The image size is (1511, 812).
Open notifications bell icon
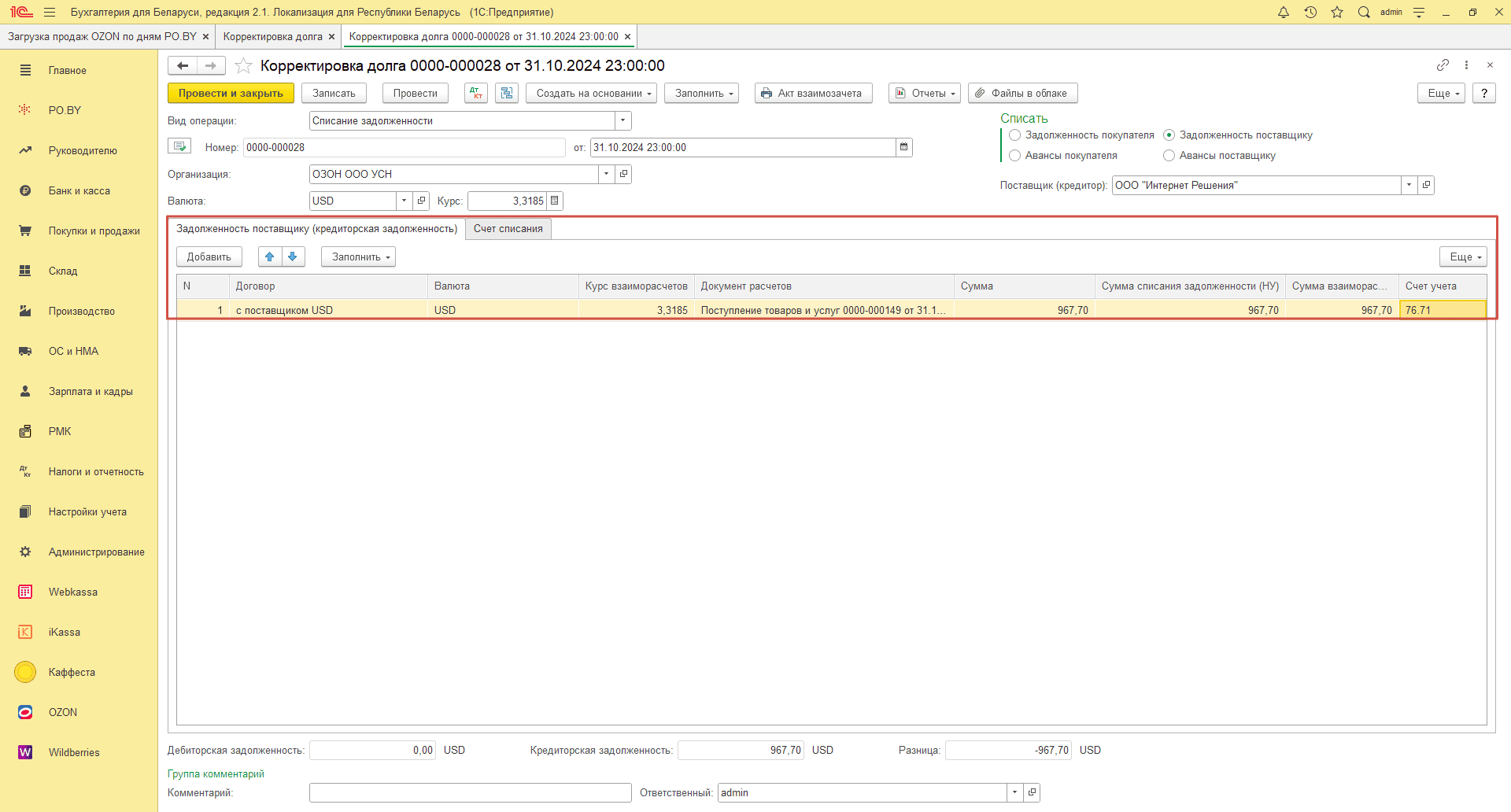point(1284,12)
